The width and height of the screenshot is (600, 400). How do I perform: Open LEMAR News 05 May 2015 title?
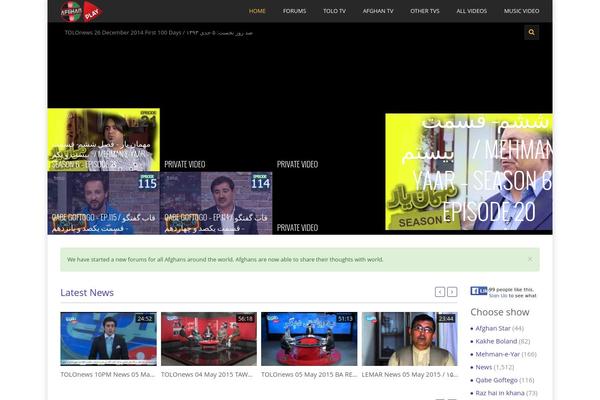[409, 374]
